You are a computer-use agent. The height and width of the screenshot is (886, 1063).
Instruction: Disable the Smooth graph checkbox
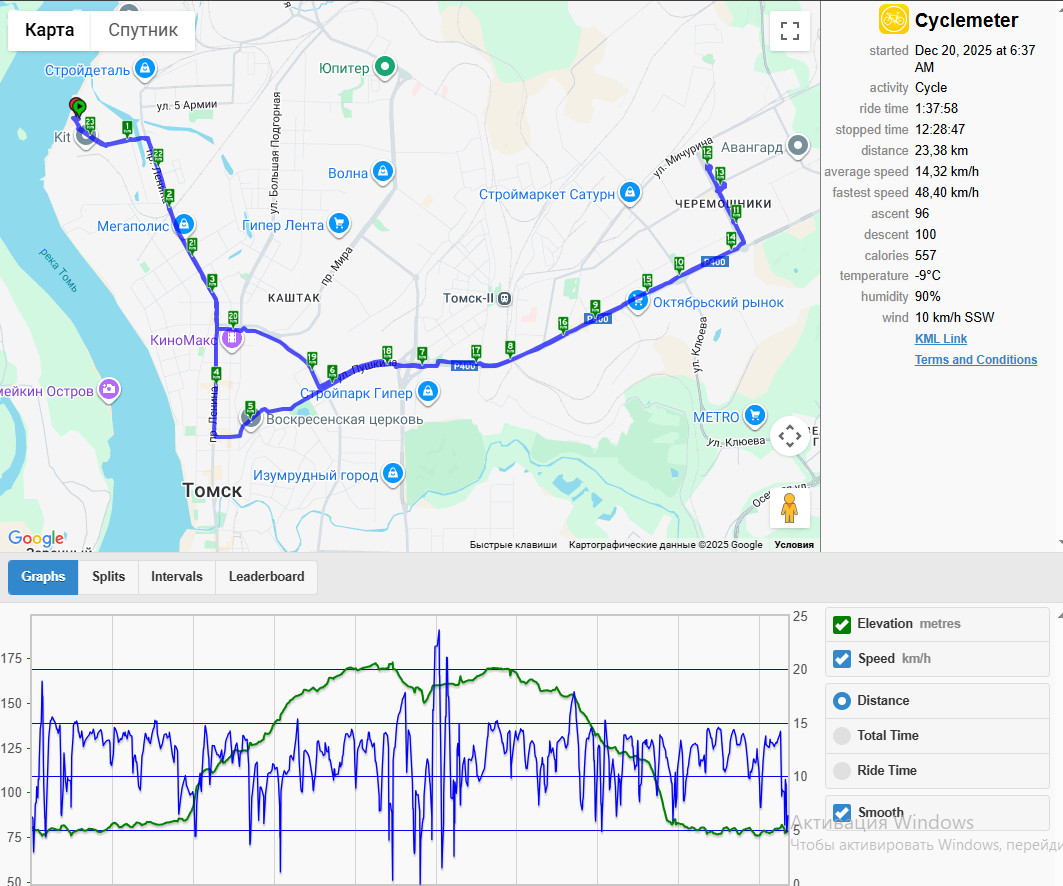click(x=842, y=812)
